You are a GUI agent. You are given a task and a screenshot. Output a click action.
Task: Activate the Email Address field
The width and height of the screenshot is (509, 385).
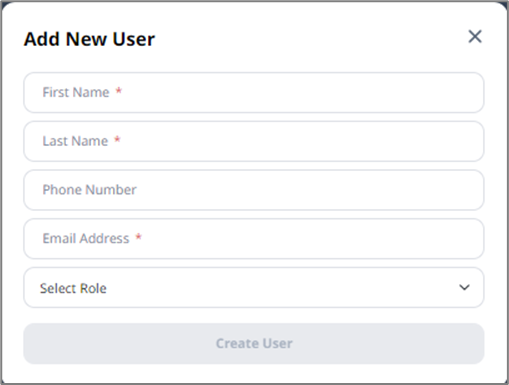pyautogui.click(x=254, y=239)
